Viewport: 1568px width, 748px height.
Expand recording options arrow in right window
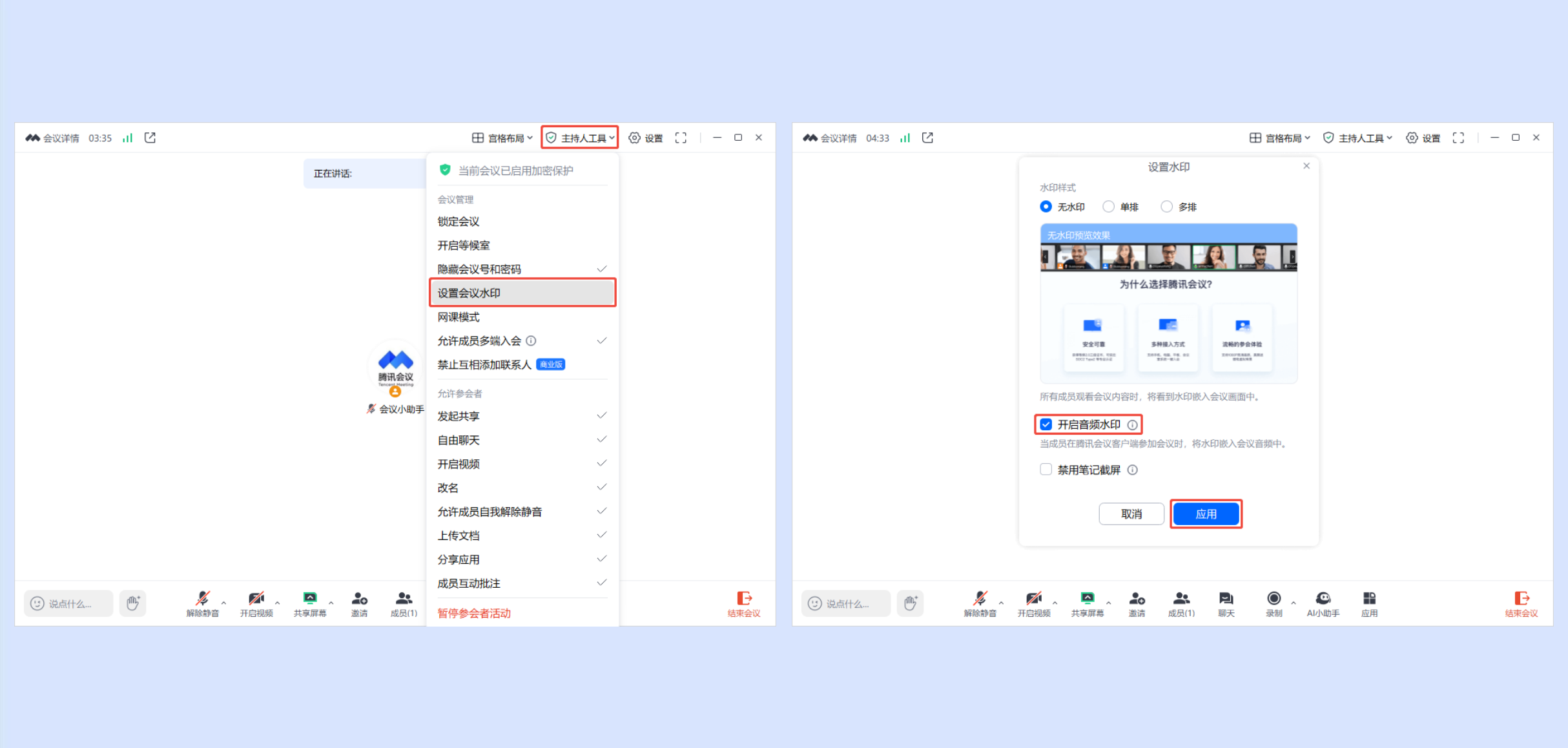pyautogui.click(x=1294, y=603)
